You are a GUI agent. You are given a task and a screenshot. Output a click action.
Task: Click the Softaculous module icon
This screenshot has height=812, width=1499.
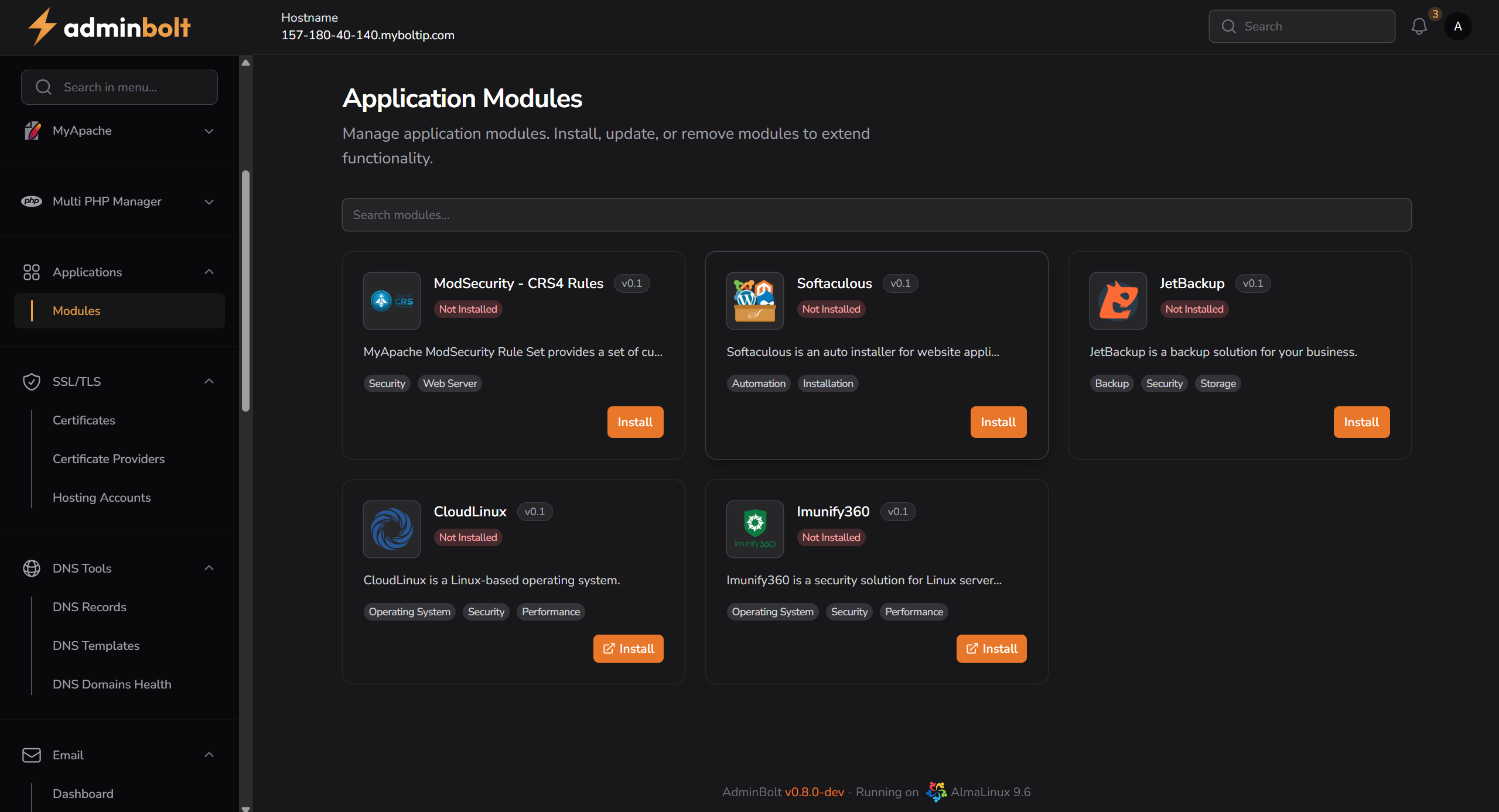(x=754, y=300)
